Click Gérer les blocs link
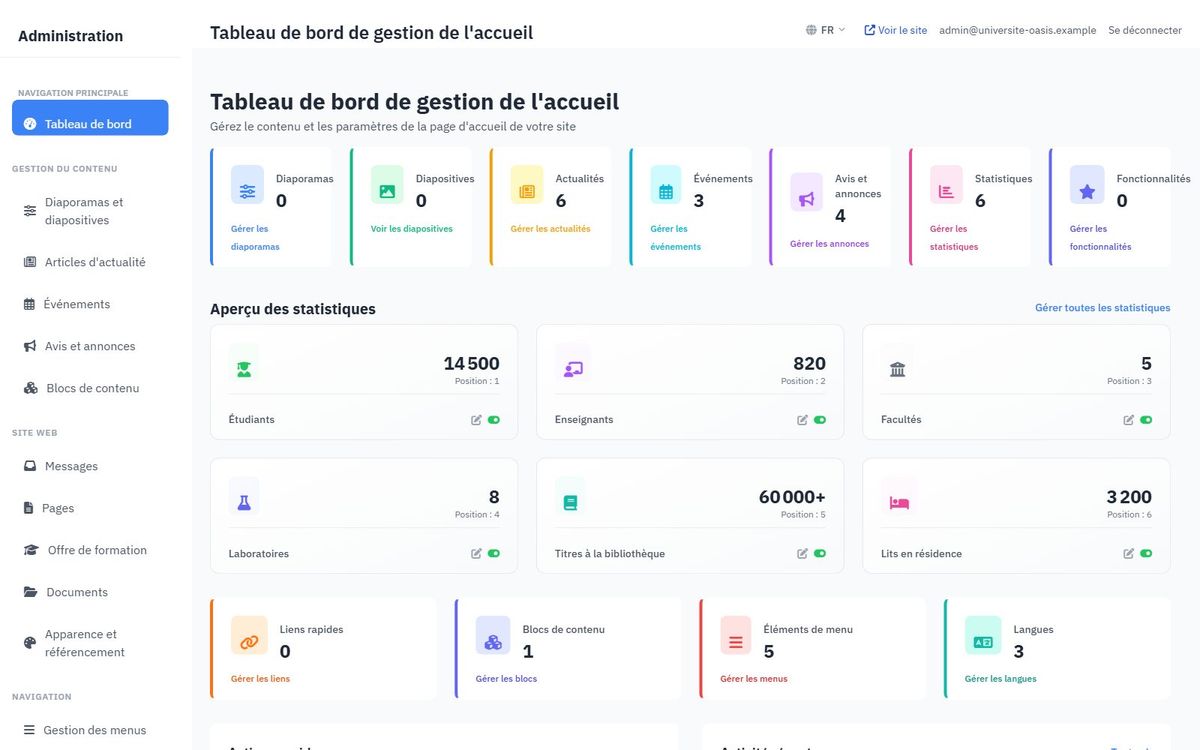The width and height of the screenshot is (1200, 750). click(507, 678)
